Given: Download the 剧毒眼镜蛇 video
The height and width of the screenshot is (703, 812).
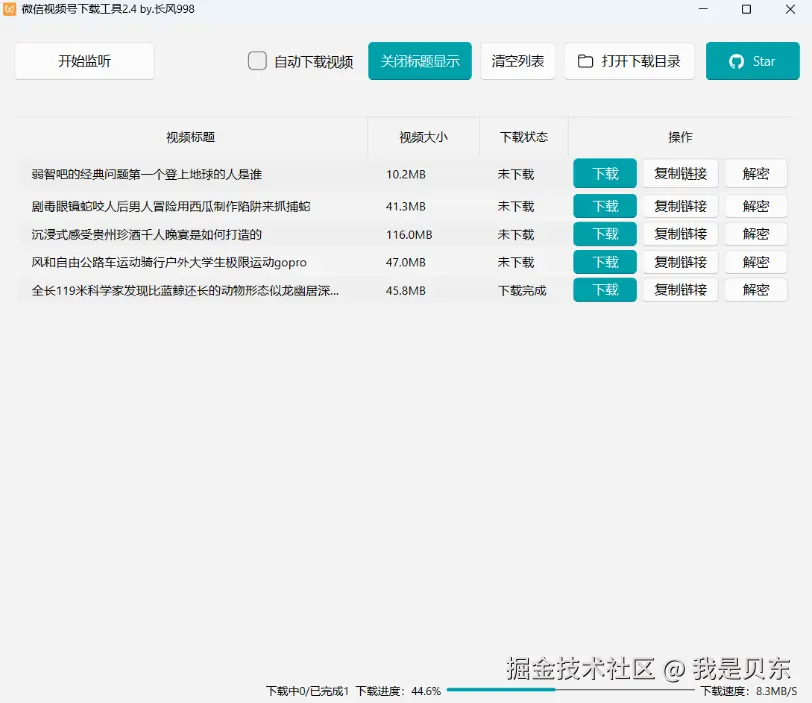Looking at the screenshot, I should pyautogui.click(x=605, y=206).
